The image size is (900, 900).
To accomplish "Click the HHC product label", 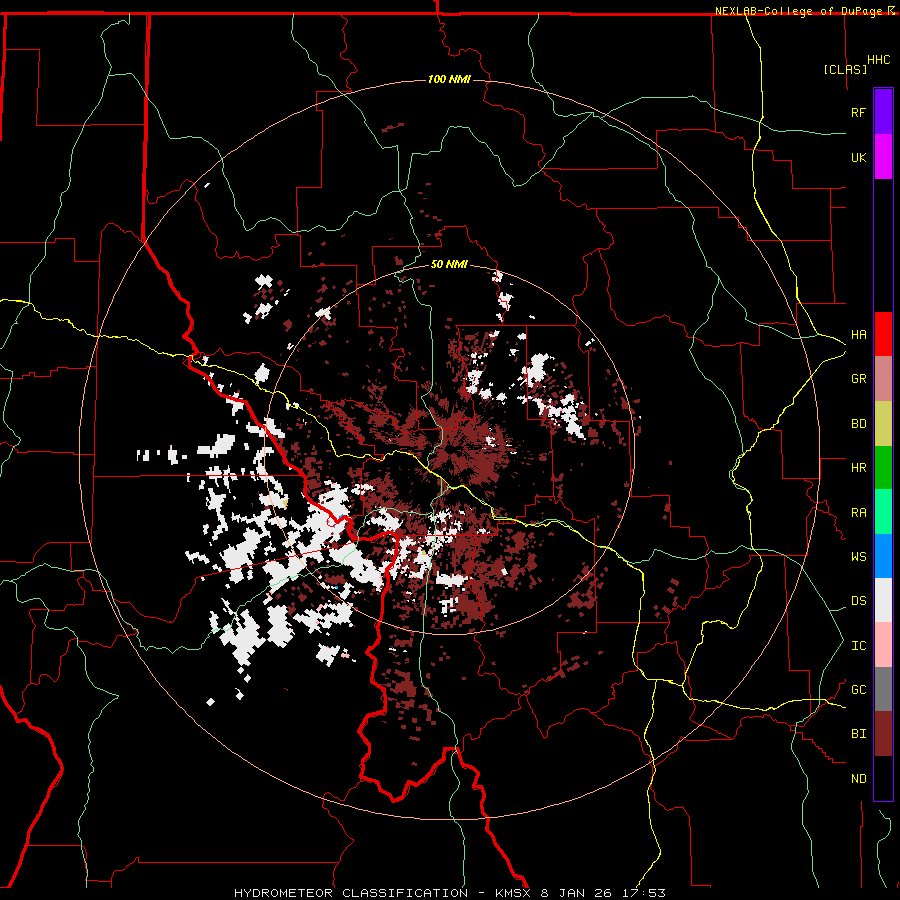I will (879, 60).
